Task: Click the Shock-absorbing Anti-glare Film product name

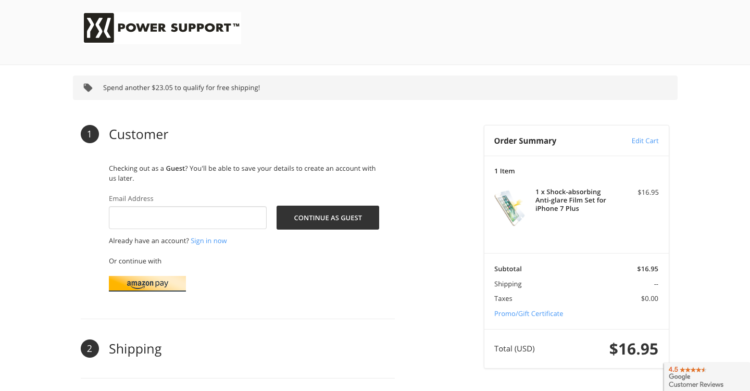Action: click(x=571, y=200)
